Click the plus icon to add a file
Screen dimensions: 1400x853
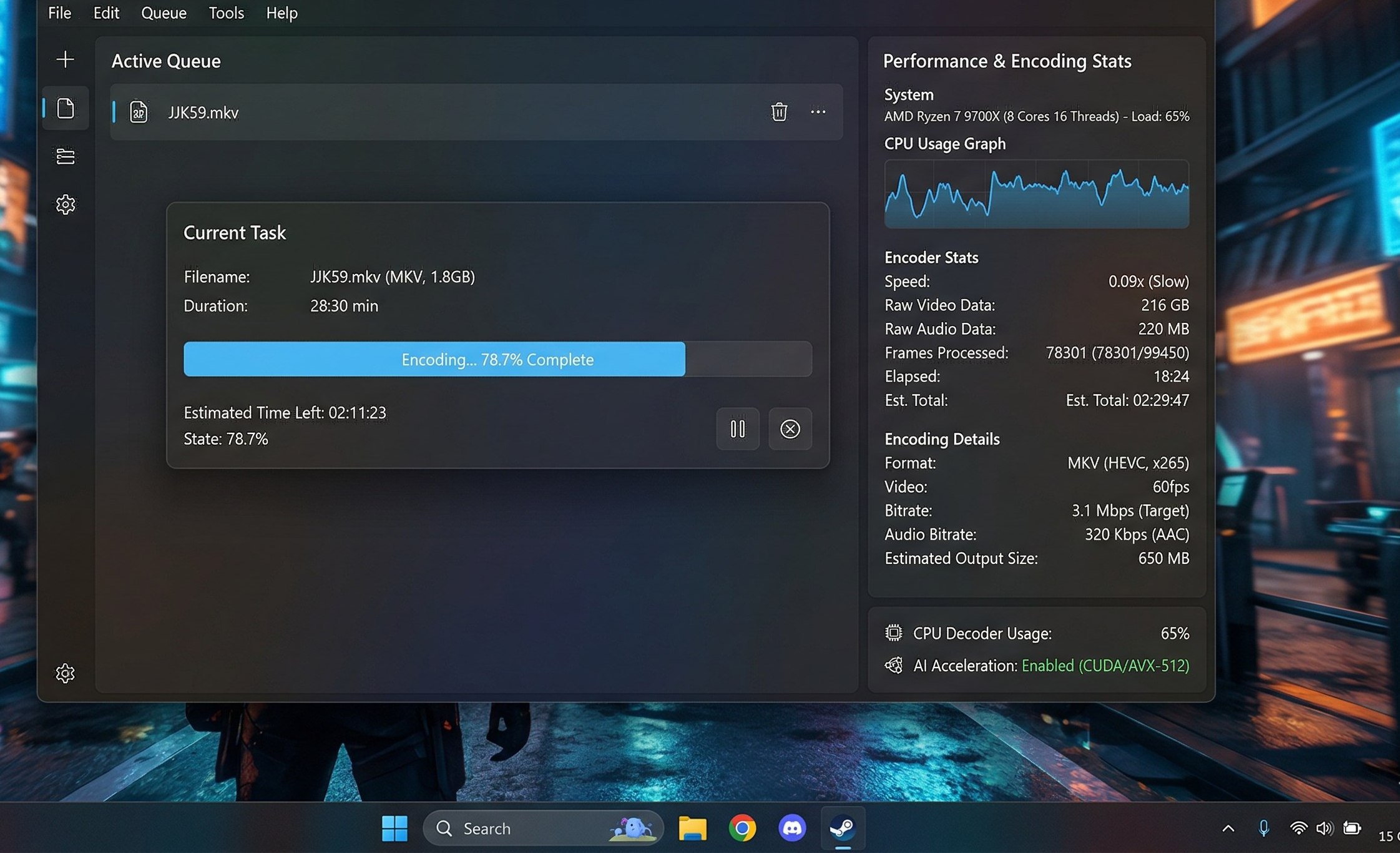point(65,59)
